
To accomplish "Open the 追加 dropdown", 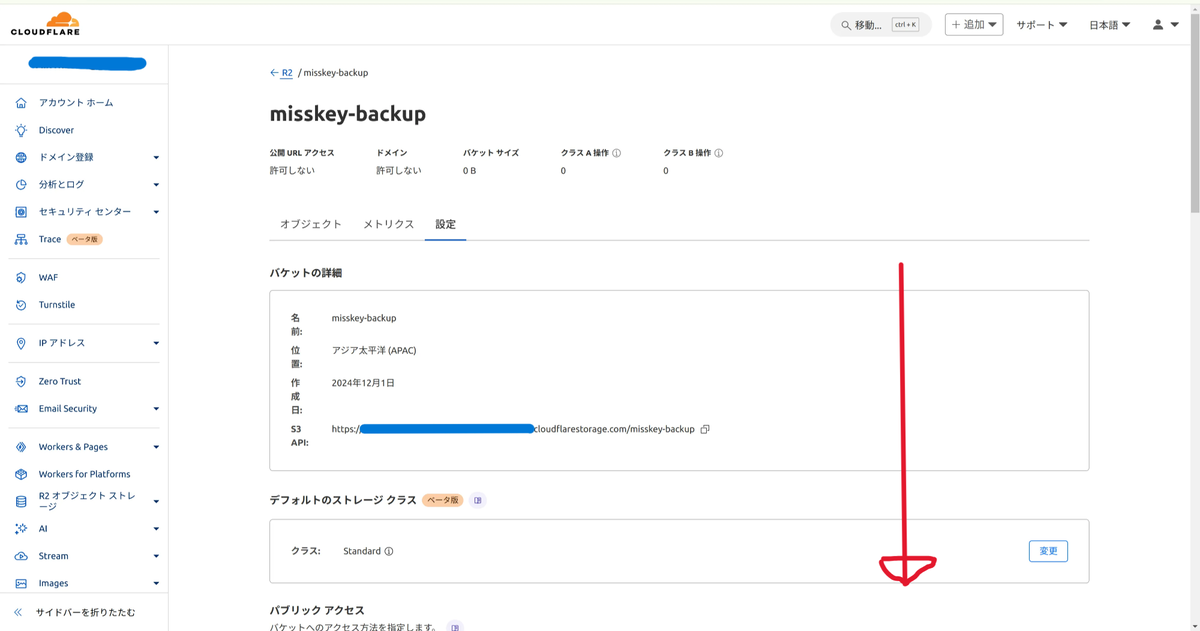I will [x=974, y=25].
